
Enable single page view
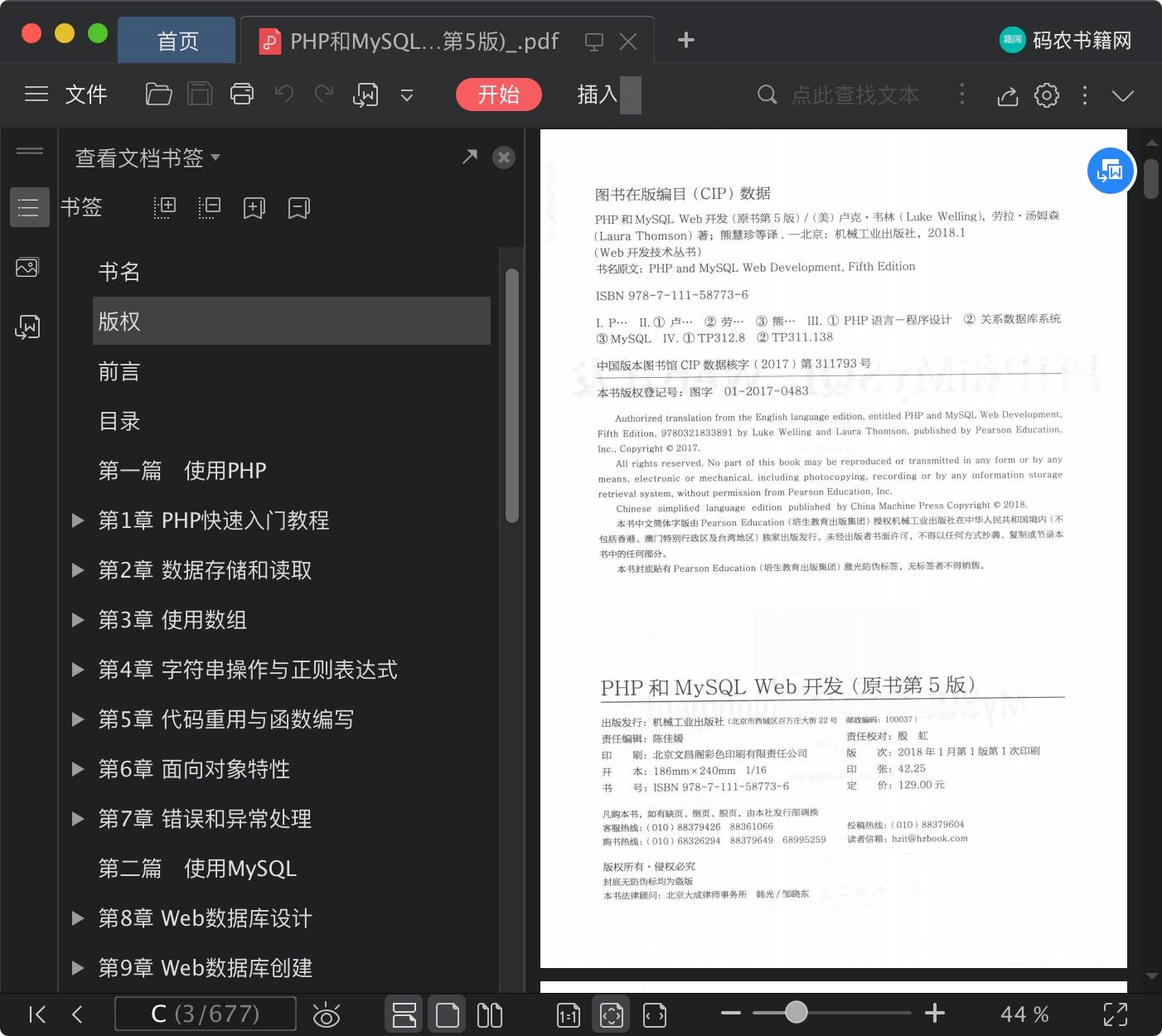pyautogui.click(x=448, y=1014)
